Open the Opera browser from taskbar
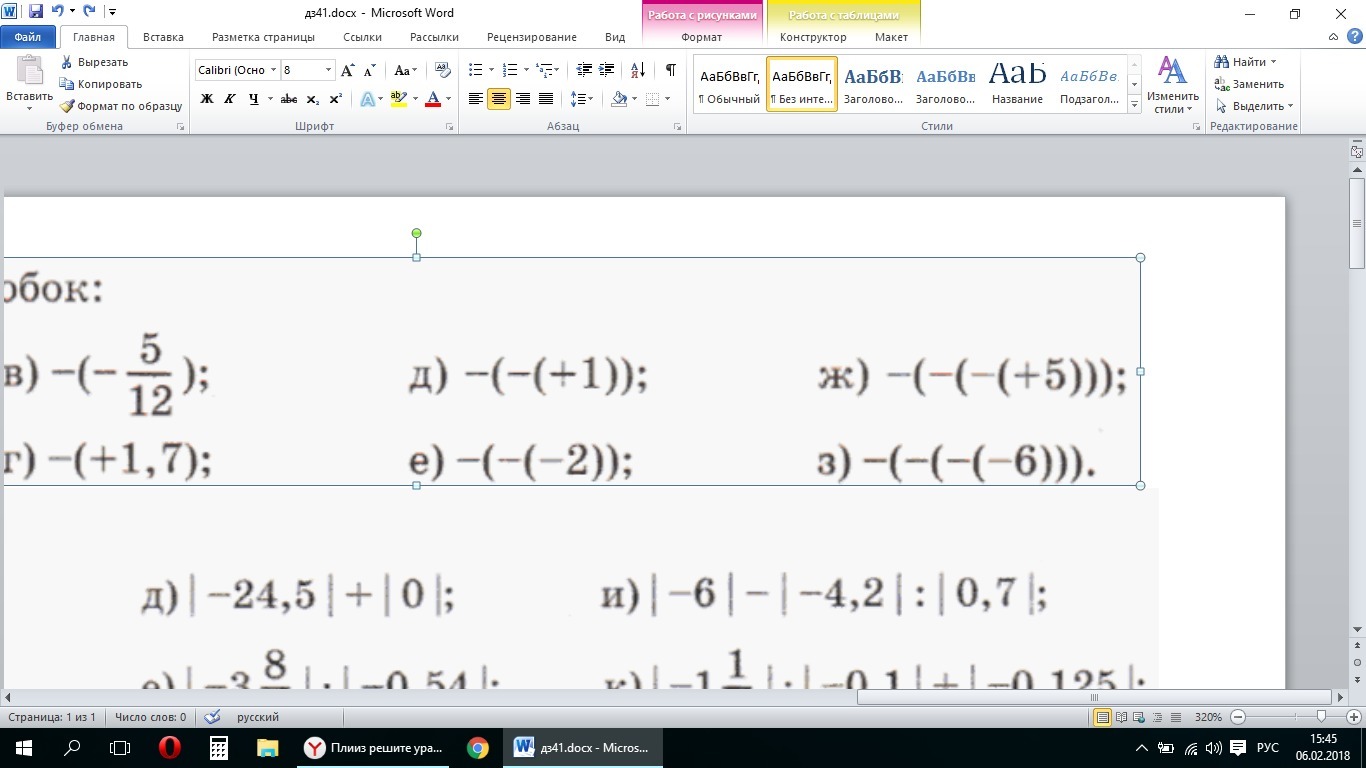This screenshot has width=1366, height=768. 169,748
